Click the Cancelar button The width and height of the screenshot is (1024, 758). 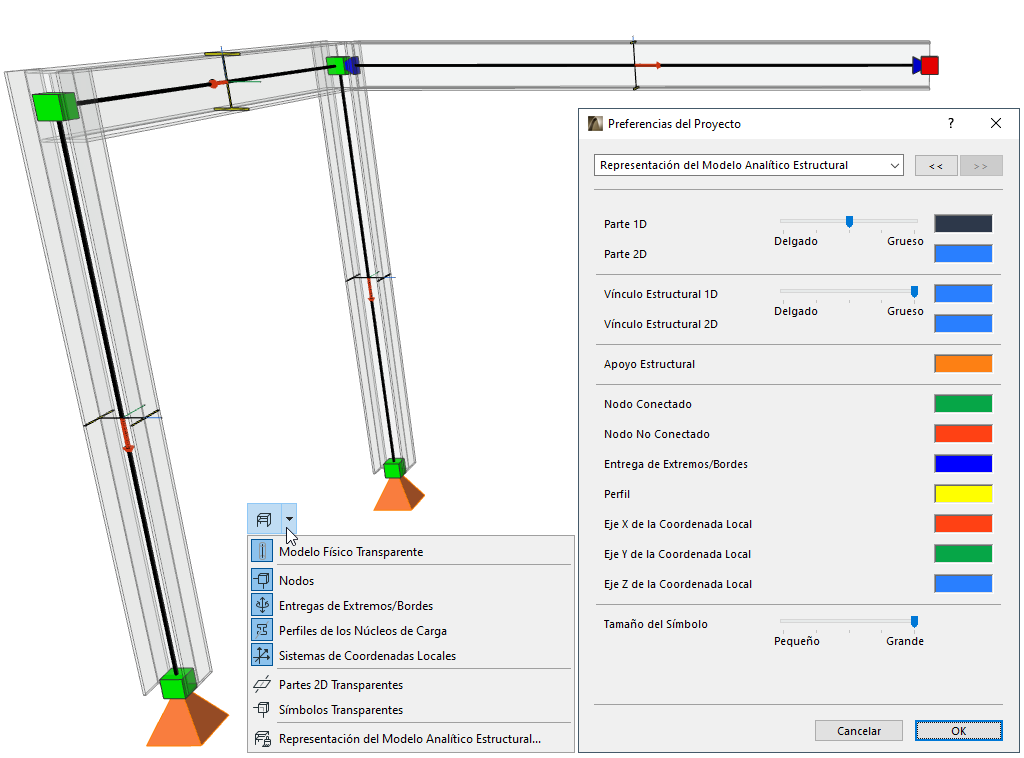pos(859,731)
